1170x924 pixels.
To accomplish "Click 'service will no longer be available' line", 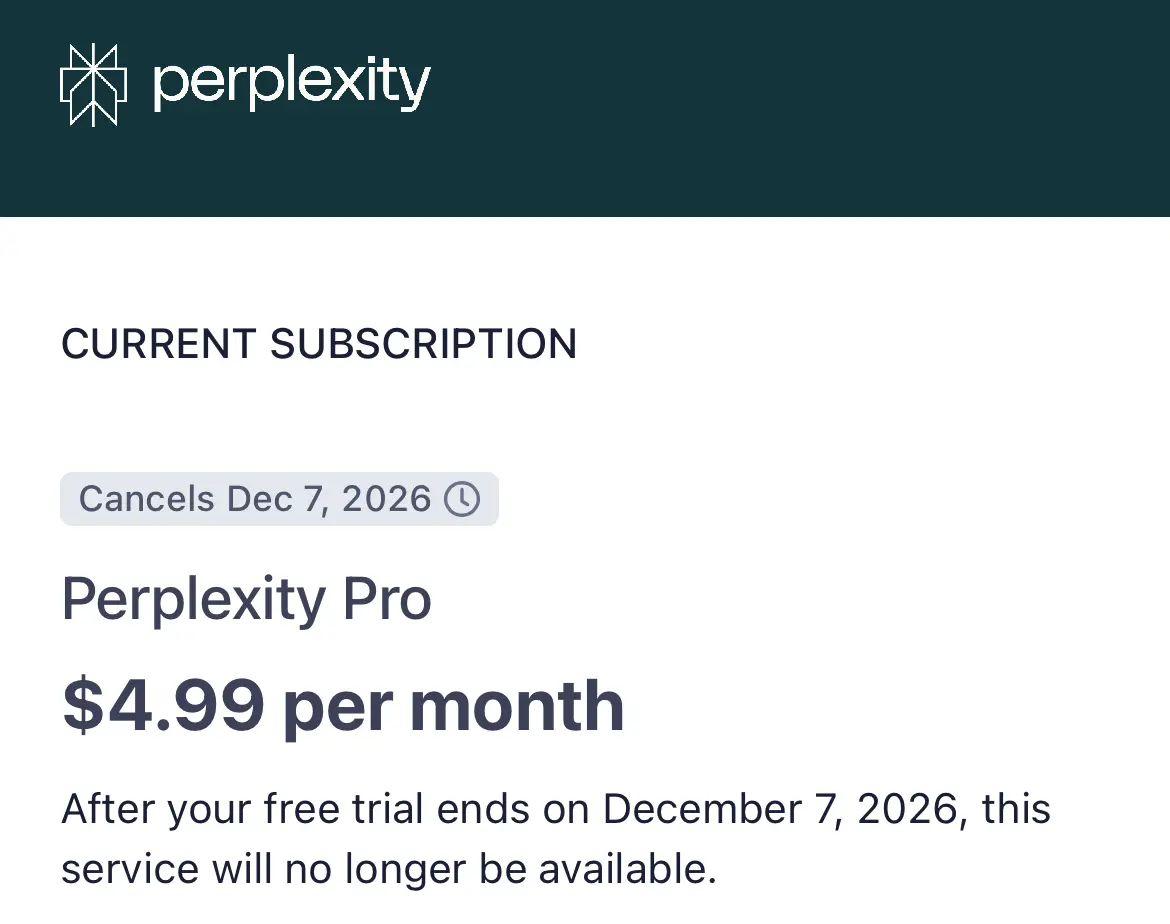I will [389, 869].
